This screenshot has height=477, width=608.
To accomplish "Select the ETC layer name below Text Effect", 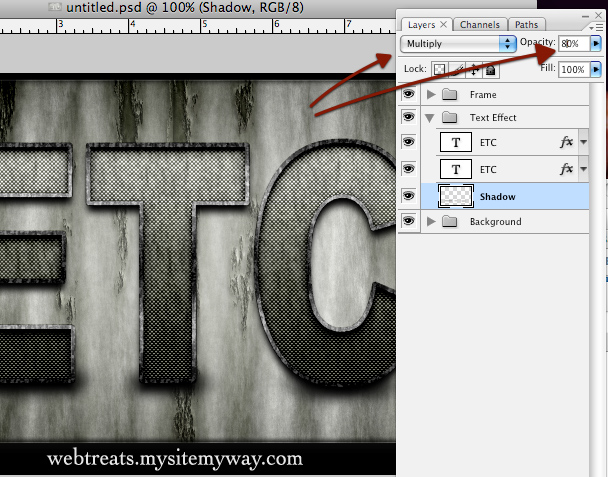I will click(x=488, y=143).
